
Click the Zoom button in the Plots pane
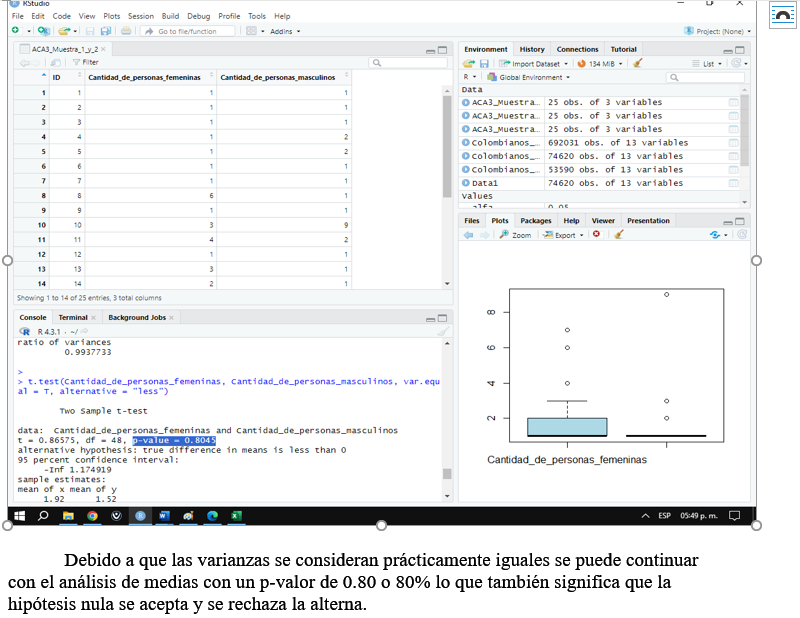(515, 235)
